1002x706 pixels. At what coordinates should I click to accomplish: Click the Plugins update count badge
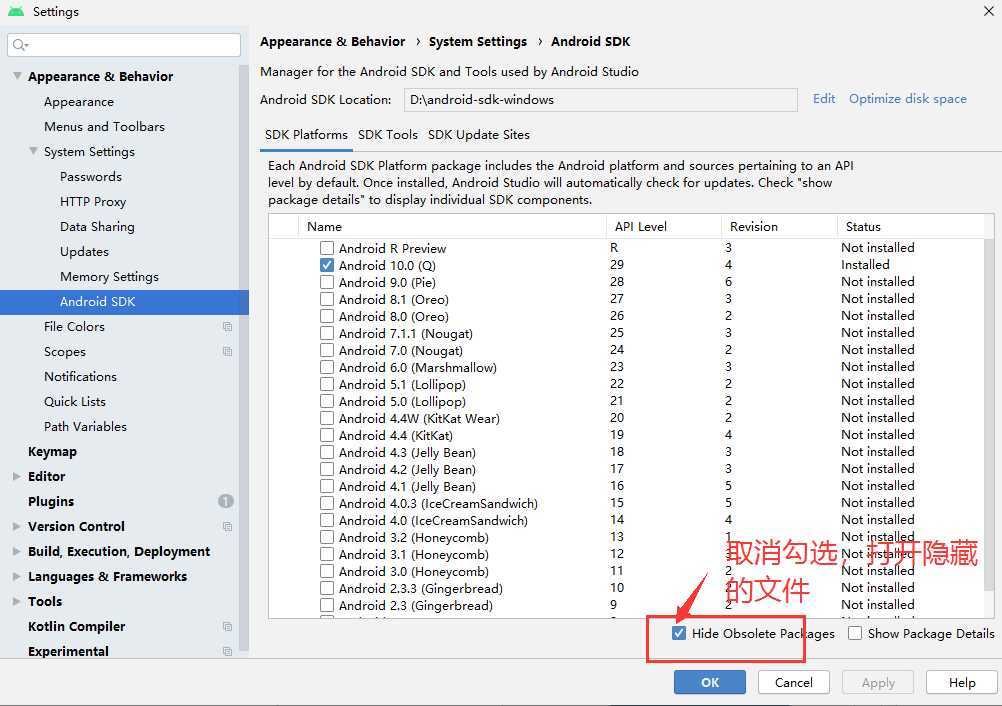coord(226,501)
